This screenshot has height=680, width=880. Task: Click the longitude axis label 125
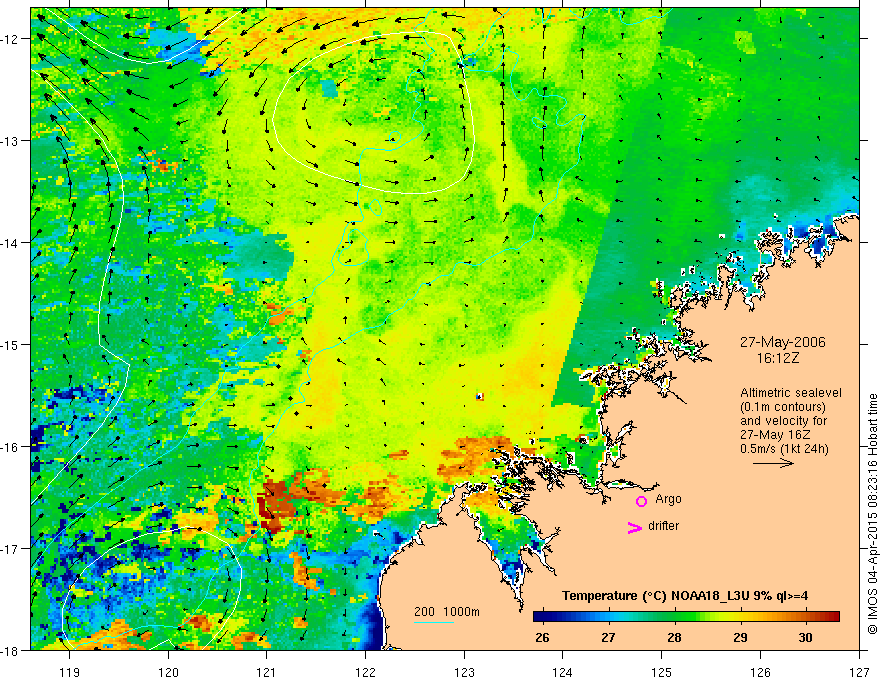pos(662,672)
